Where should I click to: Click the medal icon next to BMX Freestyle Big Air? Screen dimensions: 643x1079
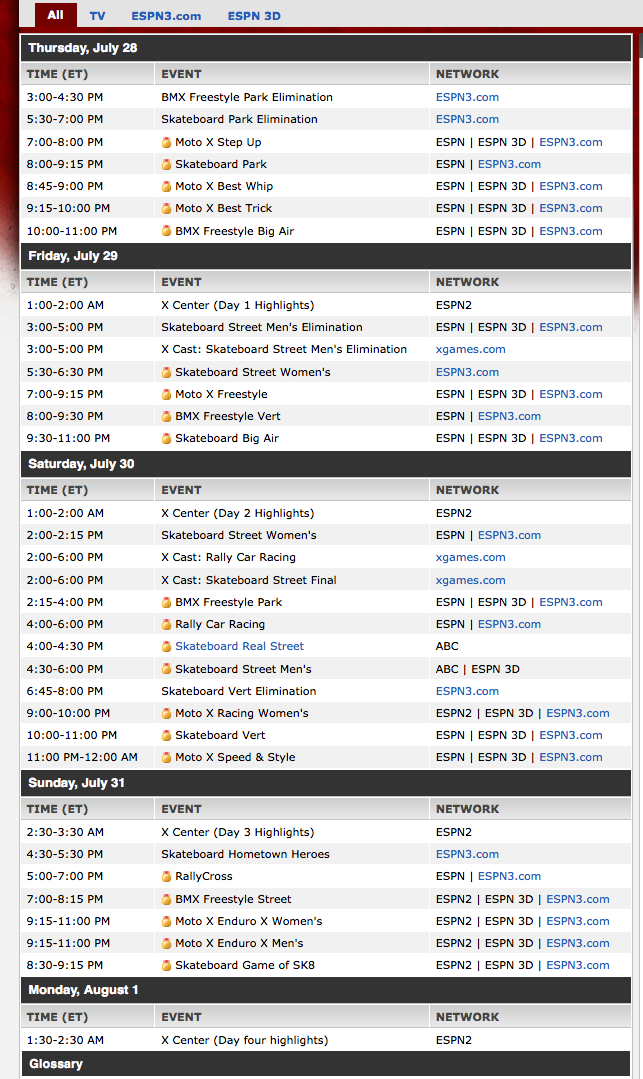pos(167,231)
